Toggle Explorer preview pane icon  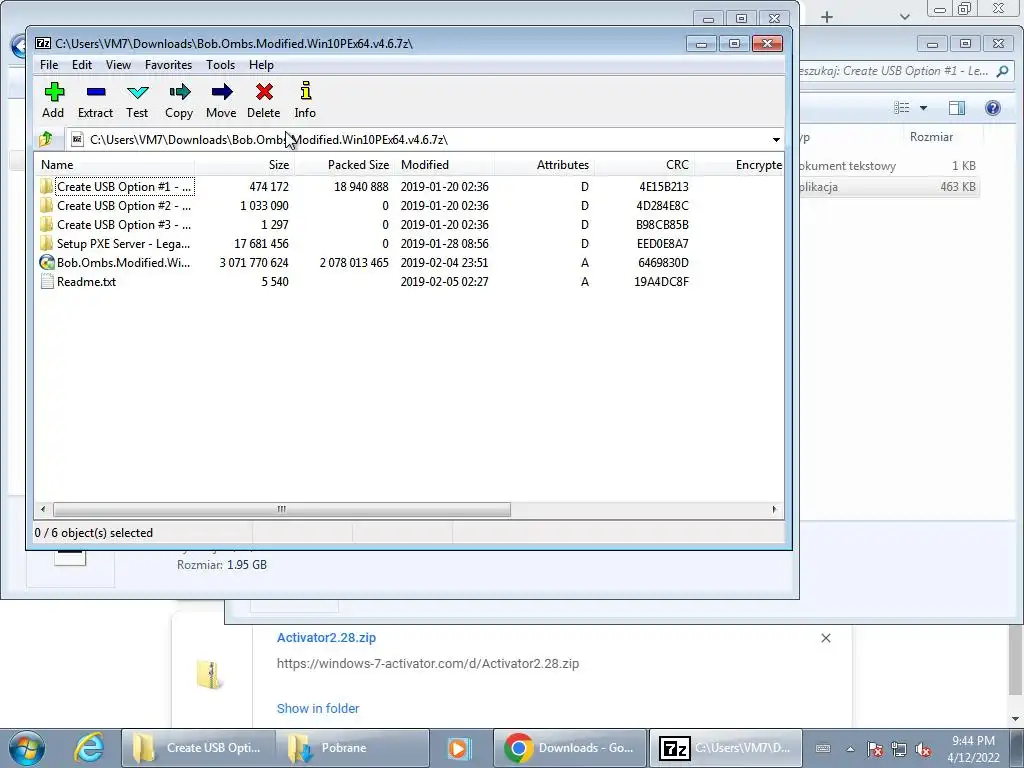coord(957,108)
